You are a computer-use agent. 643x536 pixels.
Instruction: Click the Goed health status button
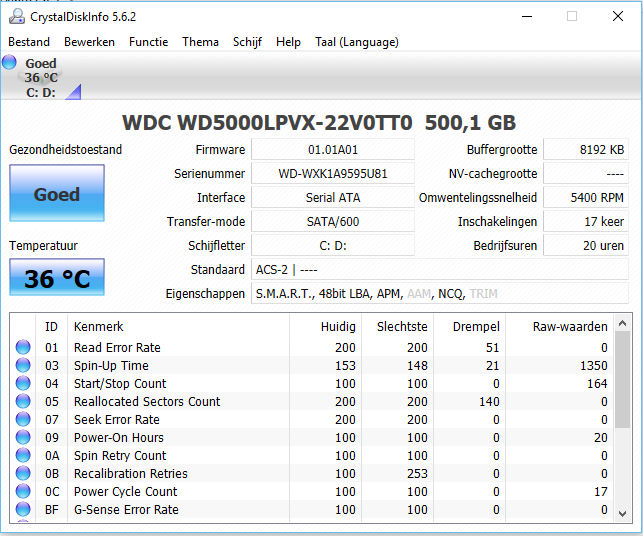pos(57,193)
